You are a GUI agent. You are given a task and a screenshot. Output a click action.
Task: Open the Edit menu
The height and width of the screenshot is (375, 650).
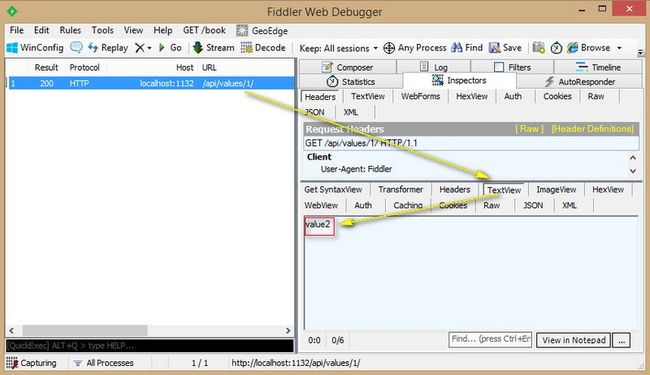click(x=41, y=30)
